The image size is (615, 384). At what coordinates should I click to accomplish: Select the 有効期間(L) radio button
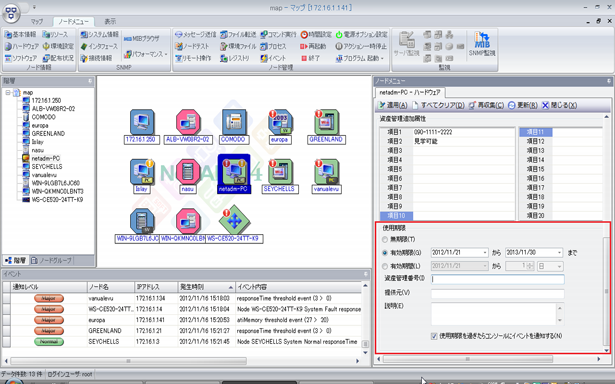(x=385, y=266)
